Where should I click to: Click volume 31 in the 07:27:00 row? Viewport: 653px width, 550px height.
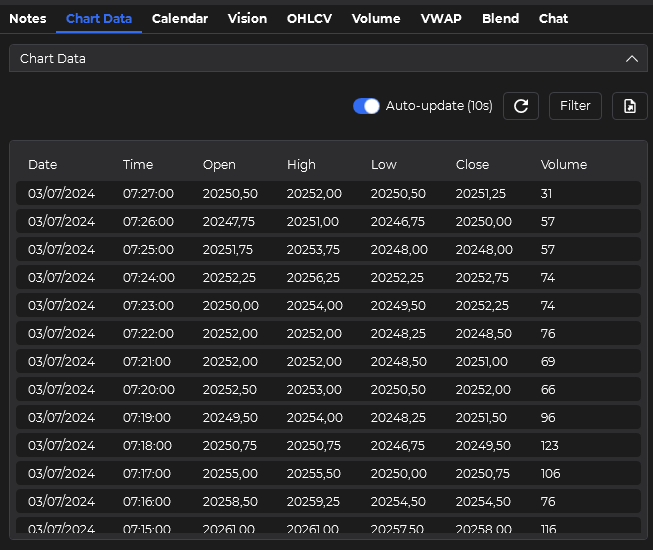(546, 194)
